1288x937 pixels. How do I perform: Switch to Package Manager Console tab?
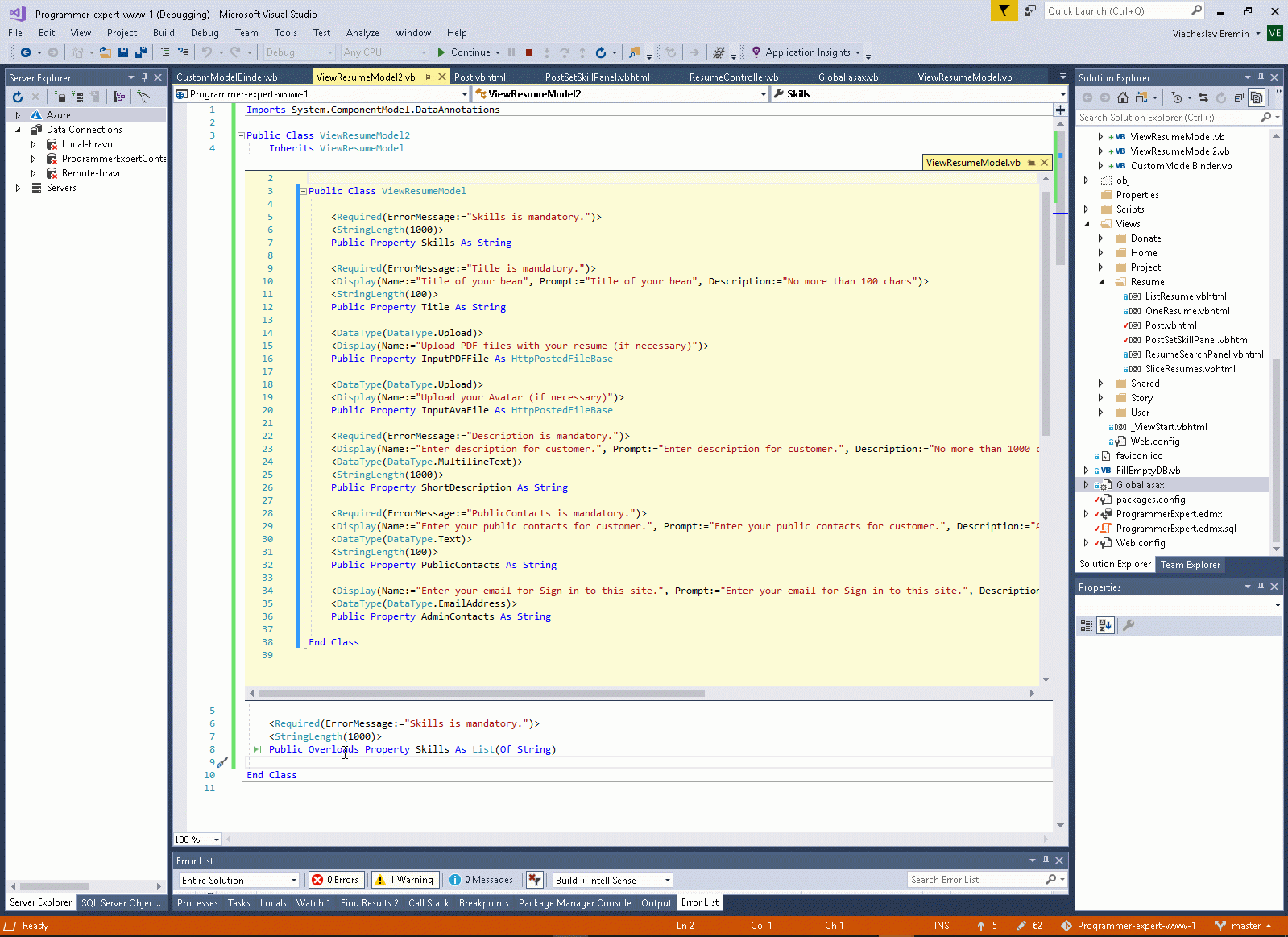pyautogui.click(x=574, y=903)
